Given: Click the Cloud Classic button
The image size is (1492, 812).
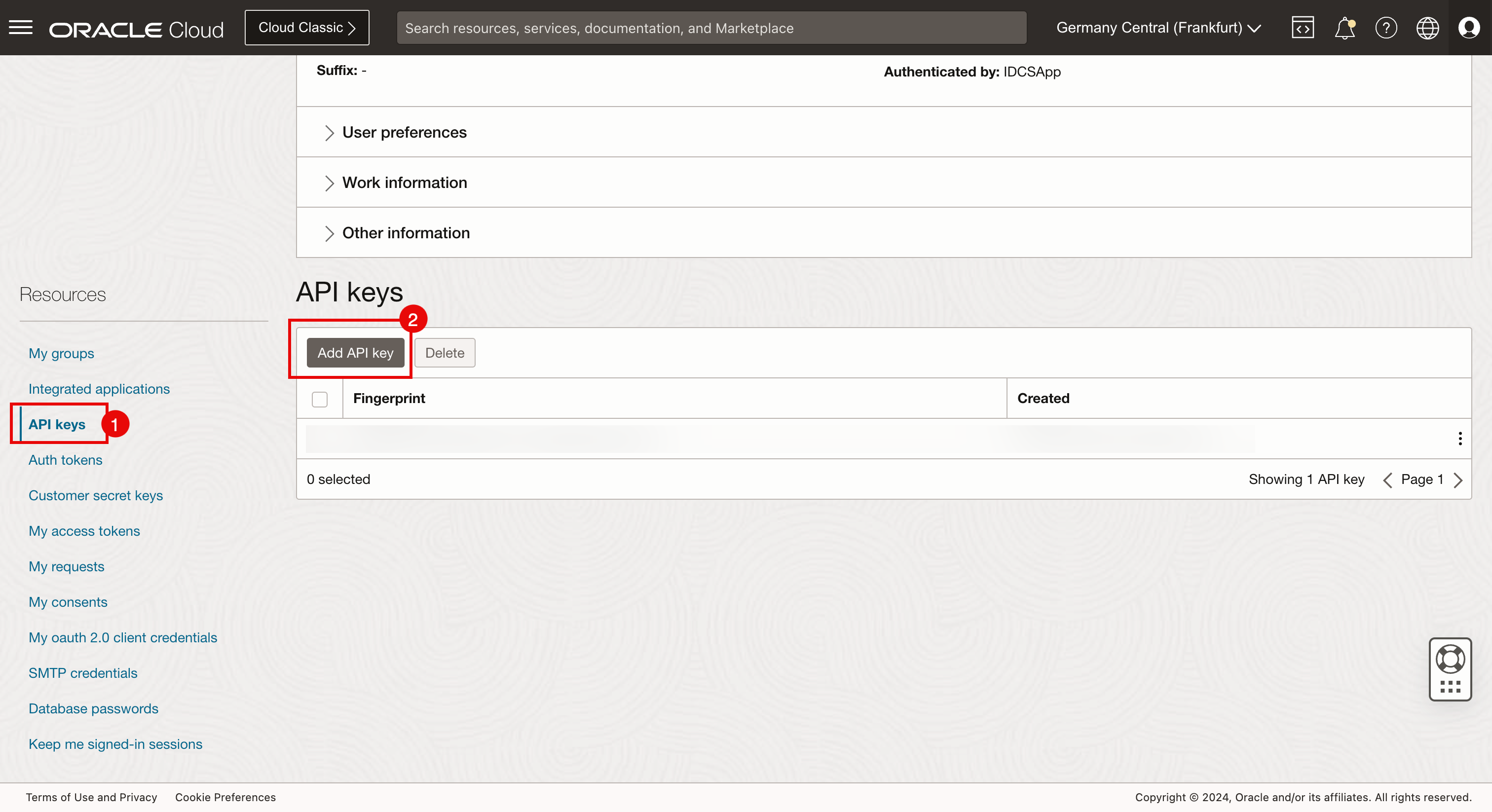Looking at the screenshot, I should (x=306, y=28).
